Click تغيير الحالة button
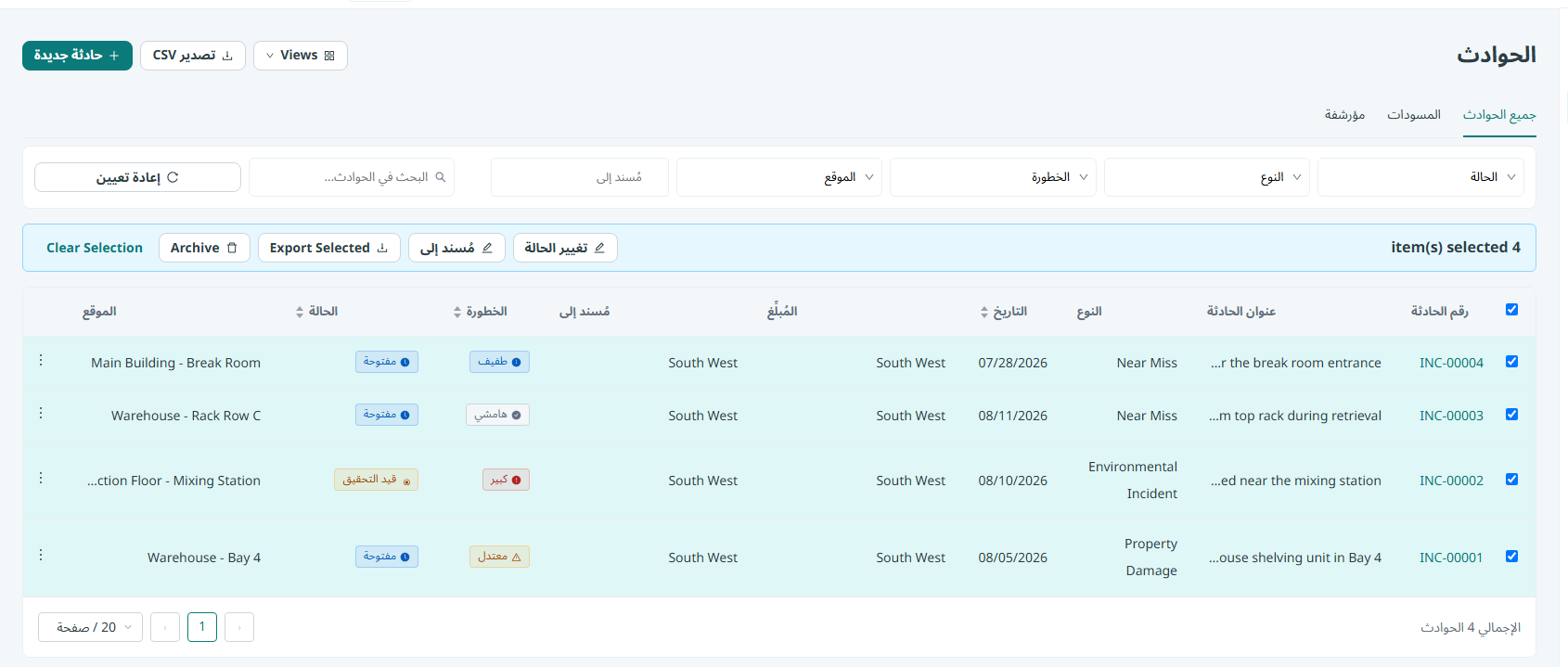 tap(565, 248)
